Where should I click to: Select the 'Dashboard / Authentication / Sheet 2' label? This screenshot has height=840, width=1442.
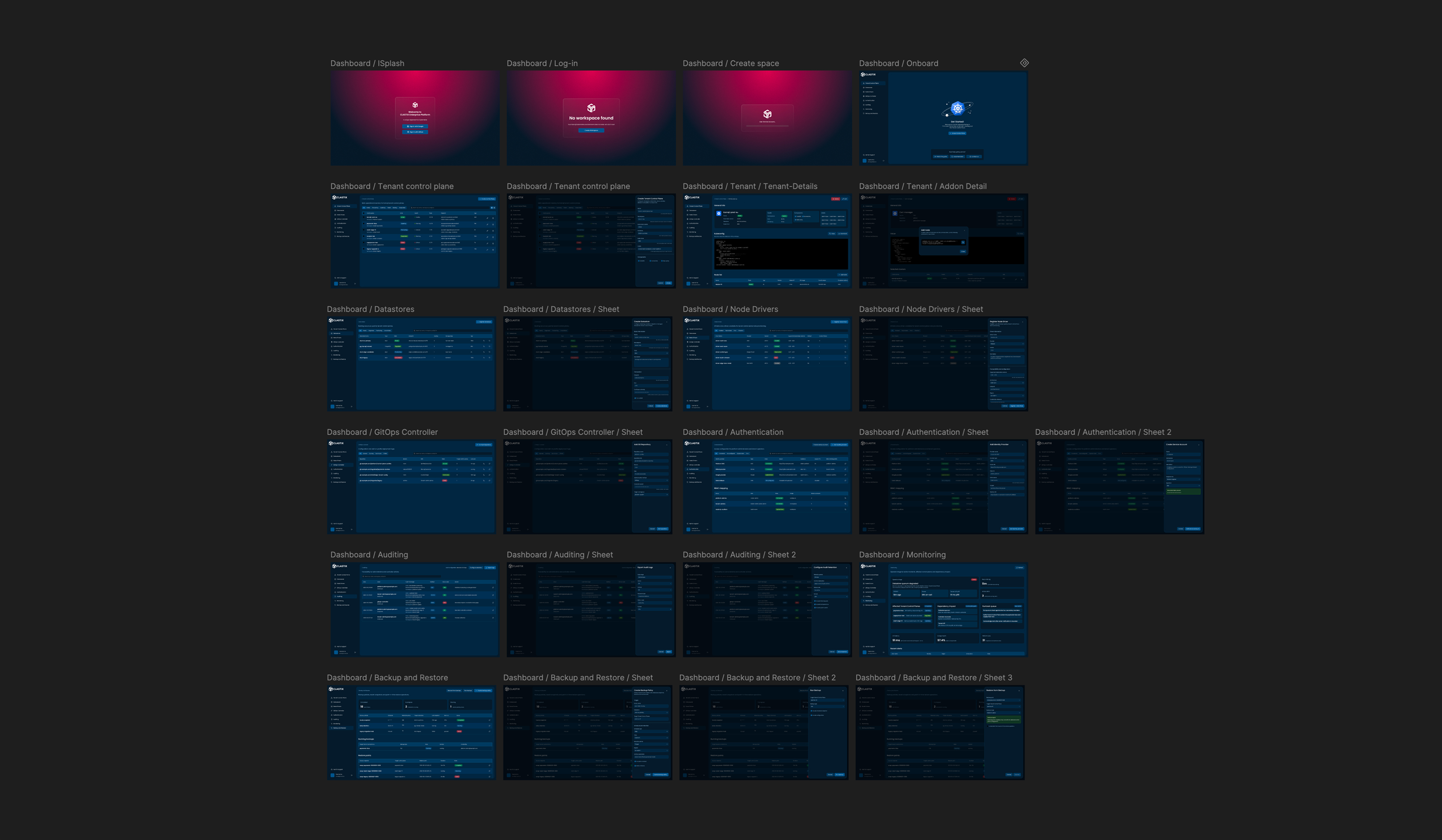click(x=1103, y=432)
